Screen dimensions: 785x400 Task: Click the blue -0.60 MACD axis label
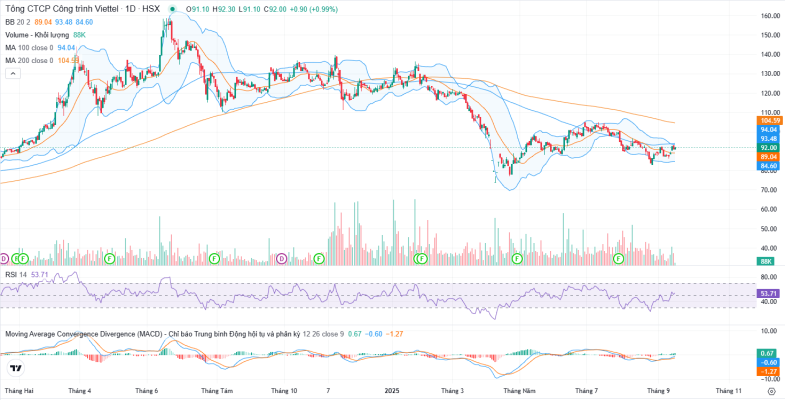[x=768, y=362]
